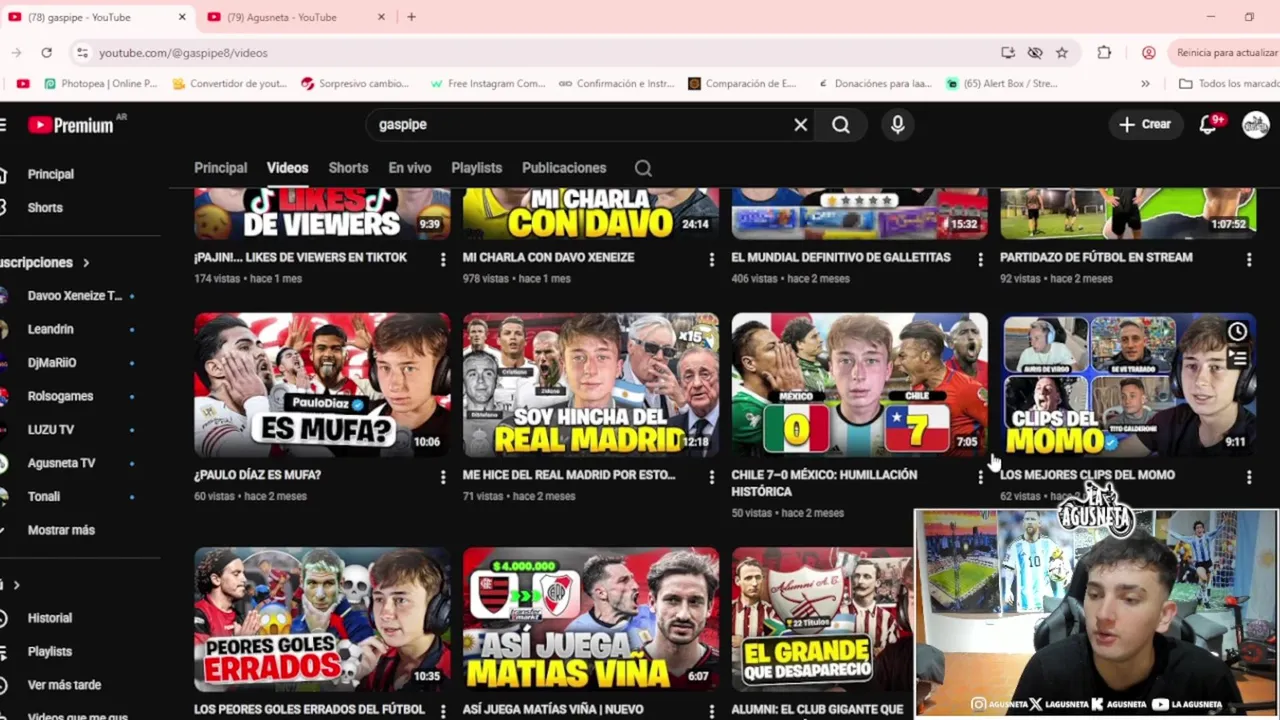Show more bookmarks chevron

[1145, 84]
